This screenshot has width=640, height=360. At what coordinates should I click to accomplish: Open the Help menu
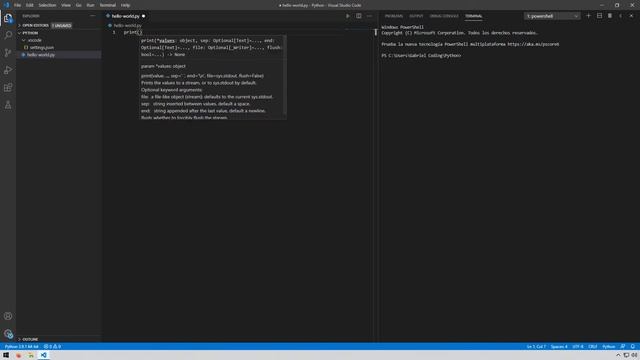coord(125,5)
